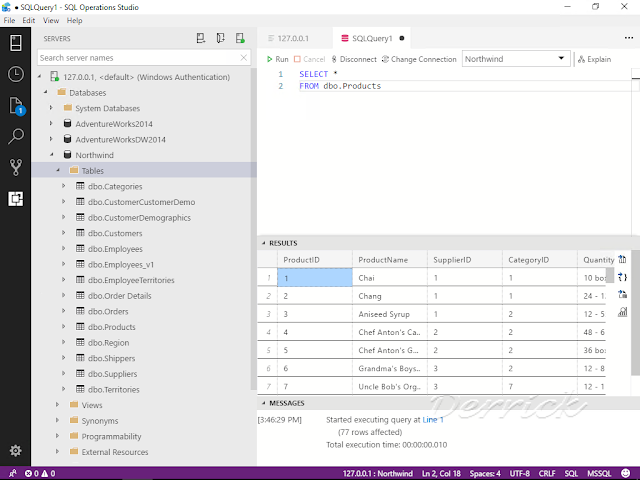Open the Task History clock icon
Screen dimensions: 640x480
pos(16,74)
